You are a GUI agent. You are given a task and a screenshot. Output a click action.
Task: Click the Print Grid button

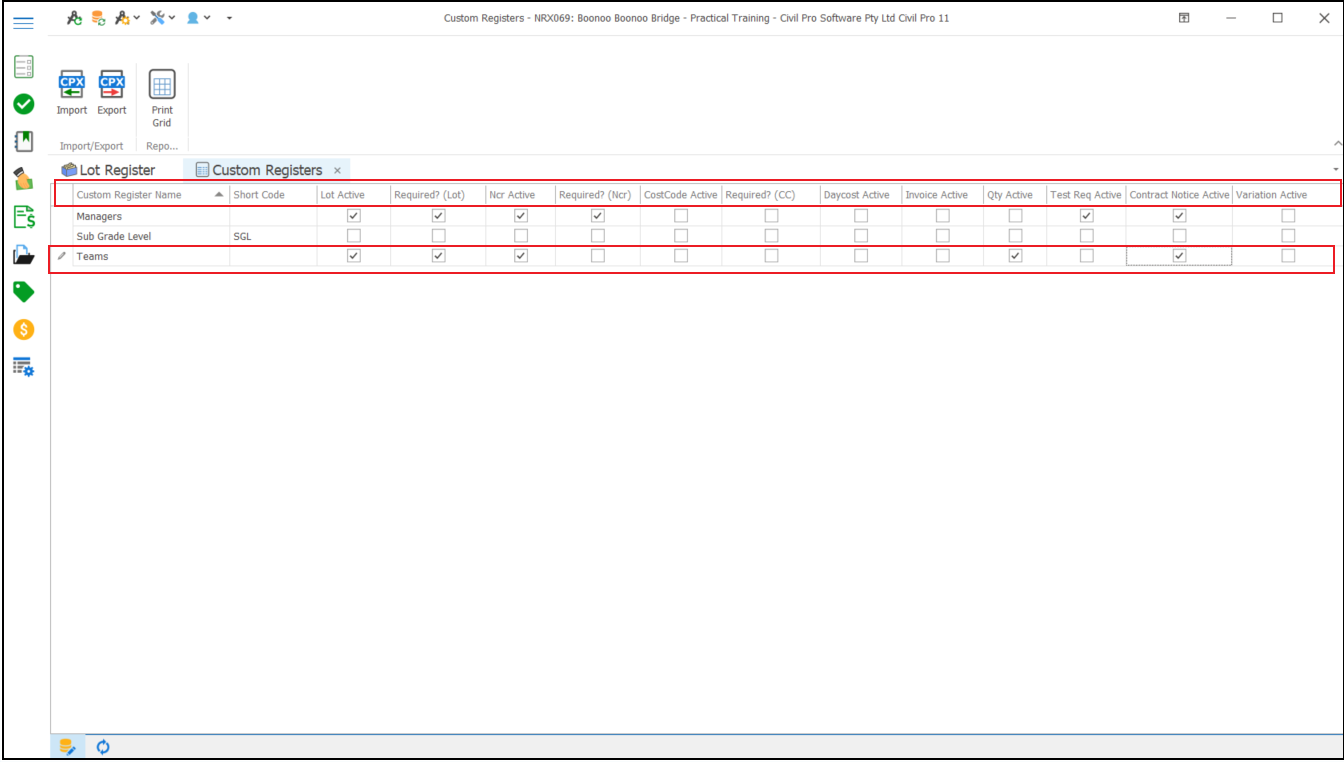161,97
